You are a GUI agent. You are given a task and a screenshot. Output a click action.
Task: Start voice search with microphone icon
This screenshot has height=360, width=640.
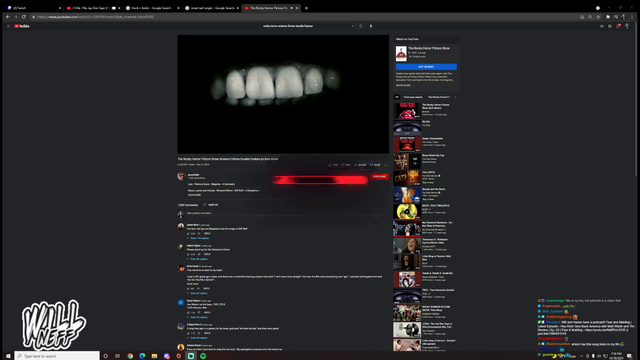tap(371, 26)
